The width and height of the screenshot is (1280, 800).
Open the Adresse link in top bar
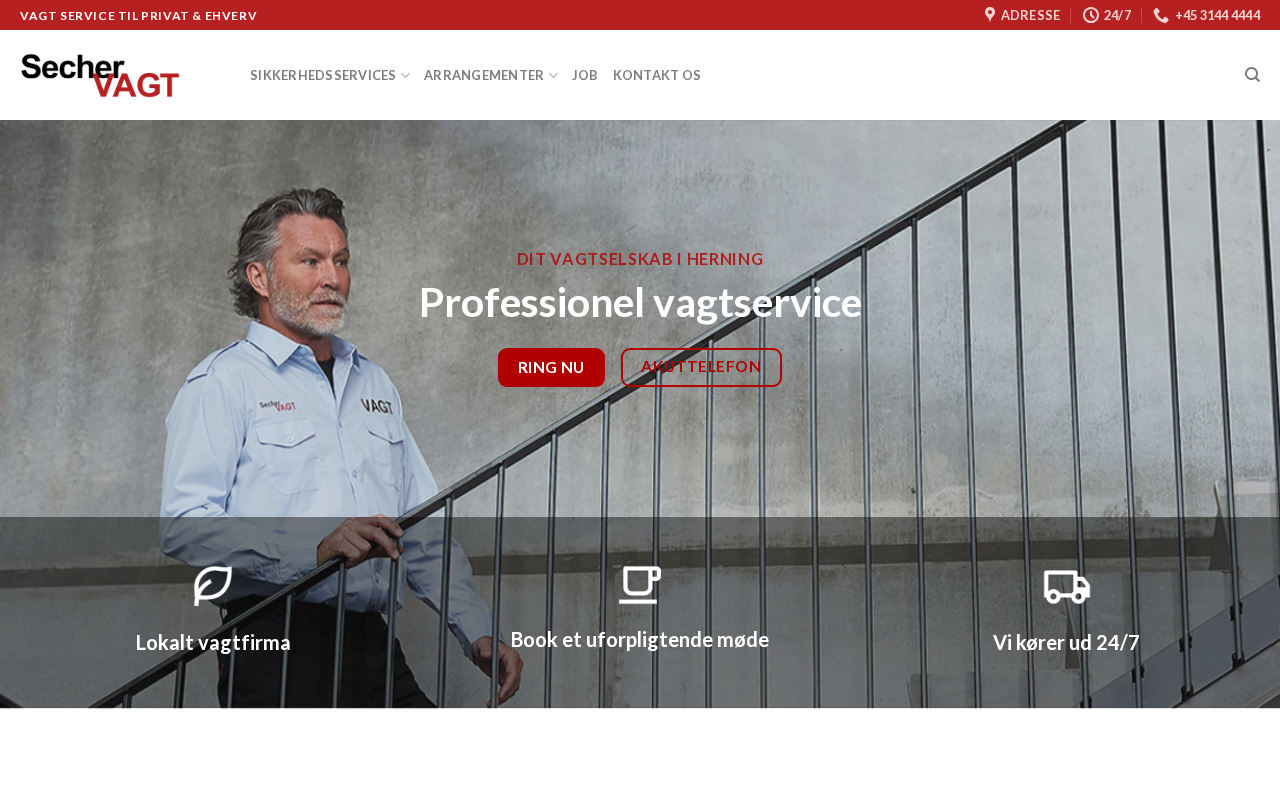pyautogui.click(x=1030, y=15)
